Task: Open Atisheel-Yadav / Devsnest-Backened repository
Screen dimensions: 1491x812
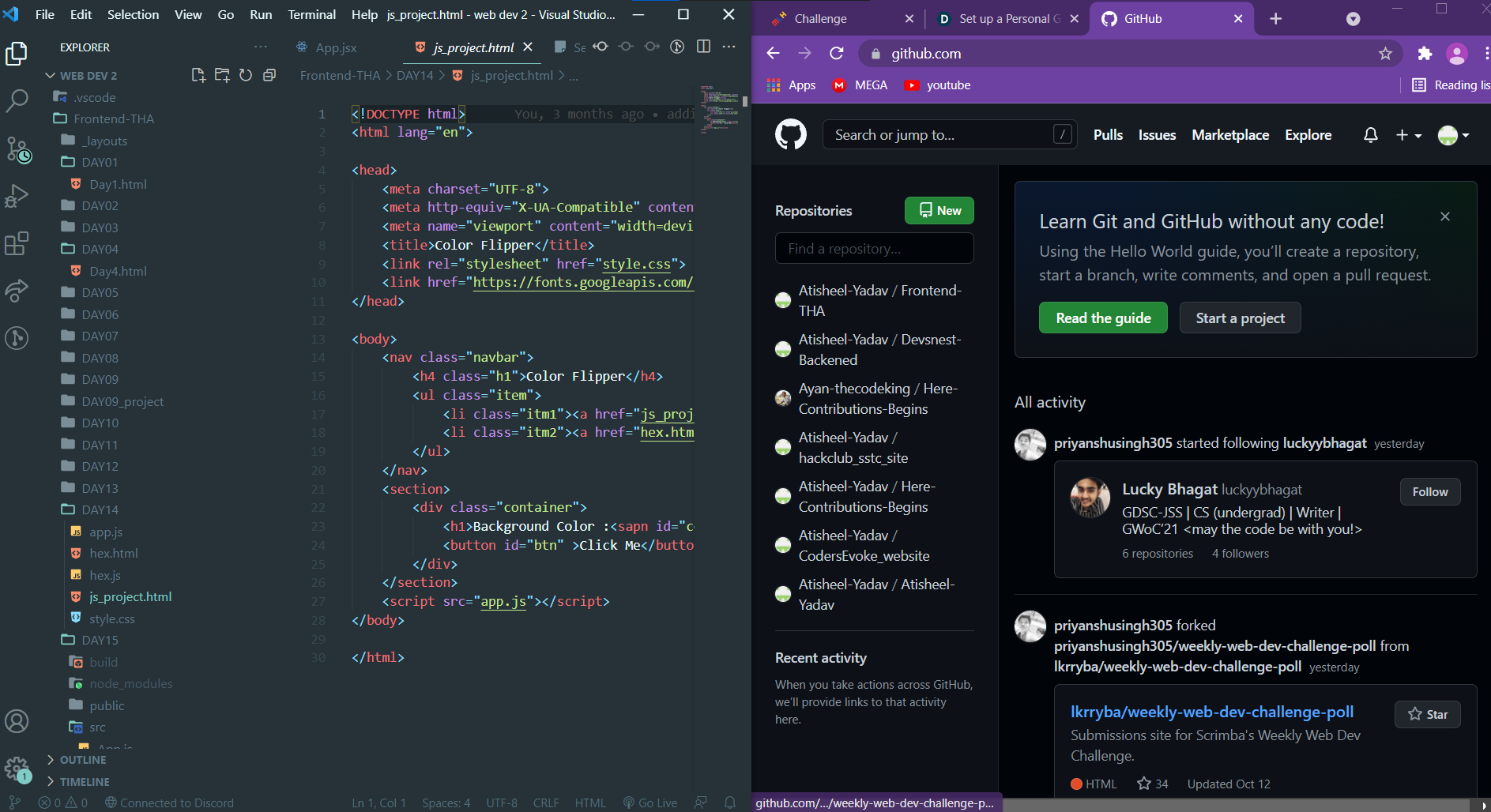Action: 879,350
